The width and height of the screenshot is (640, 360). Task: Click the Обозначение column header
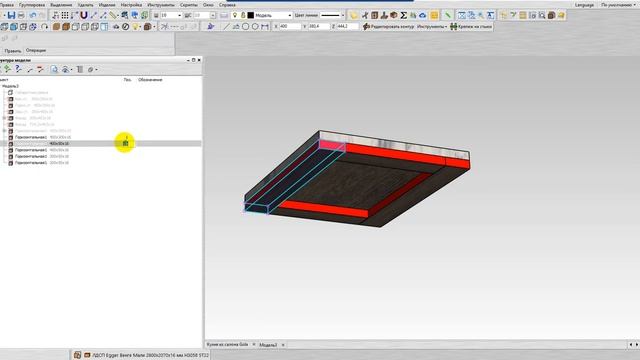coord(150,80)
